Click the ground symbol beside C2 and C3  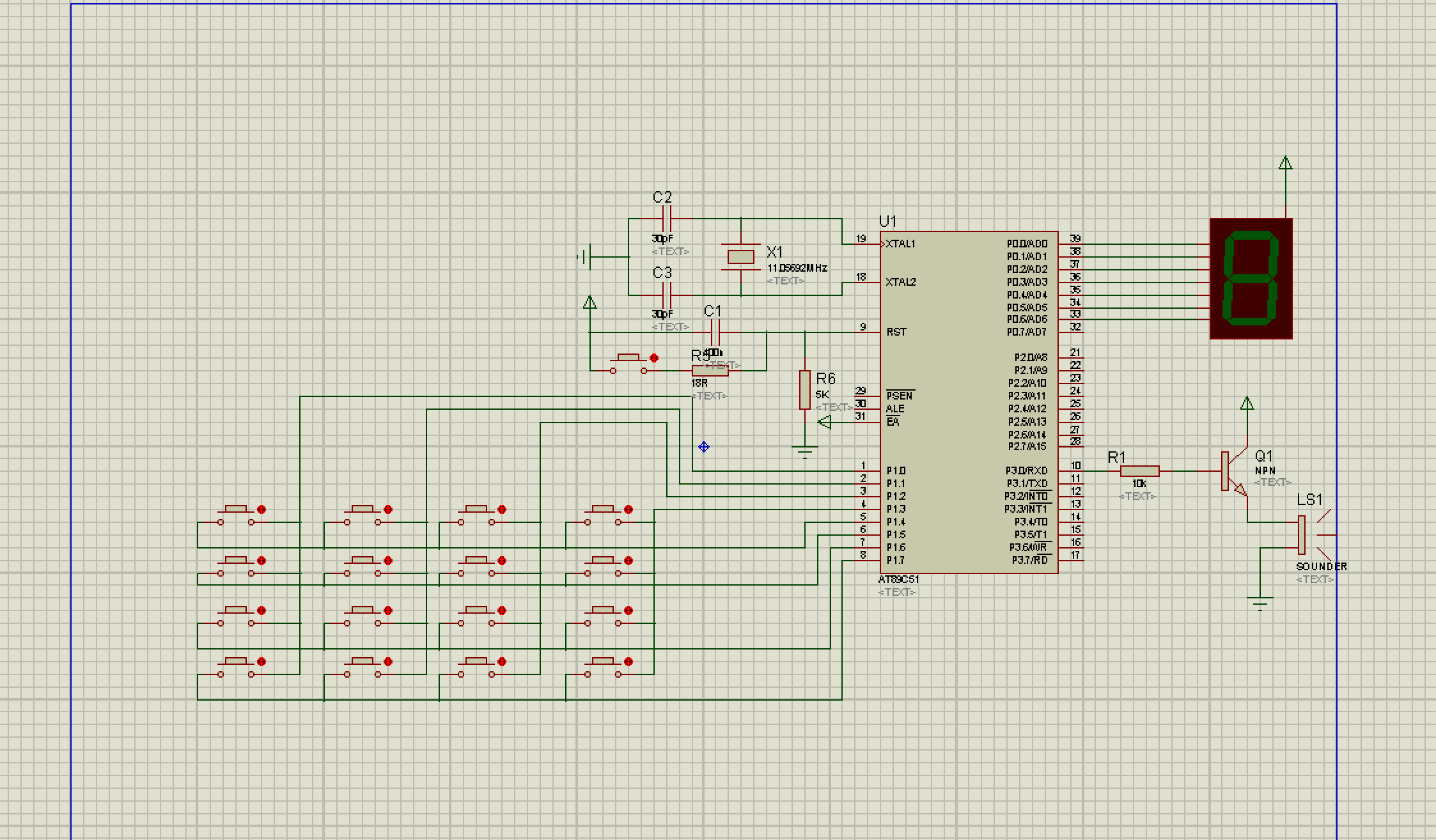(x=586, y=257)
